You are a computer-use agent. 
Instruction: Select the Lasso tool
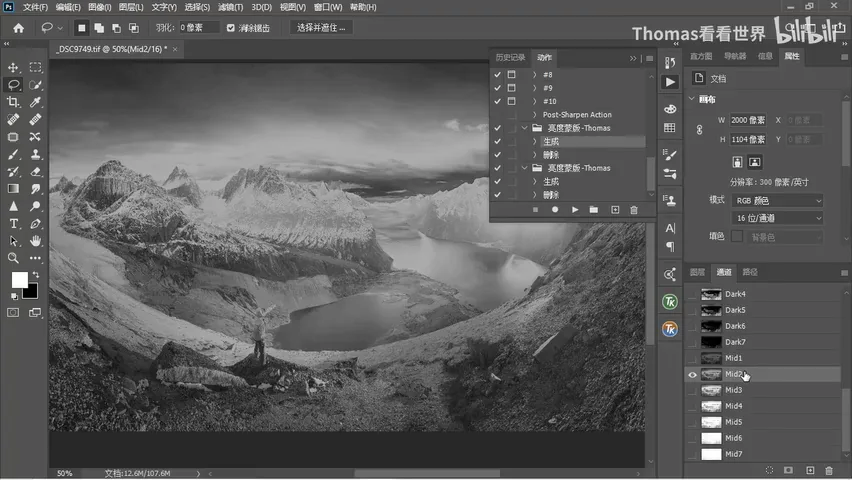[13, 85]
